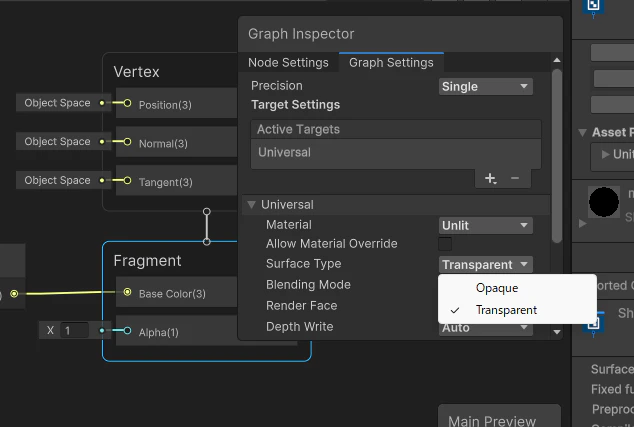This screenshot has height=427, width=634.
Task: Collapse the Universal settings foldout
Action: [252, 205]
